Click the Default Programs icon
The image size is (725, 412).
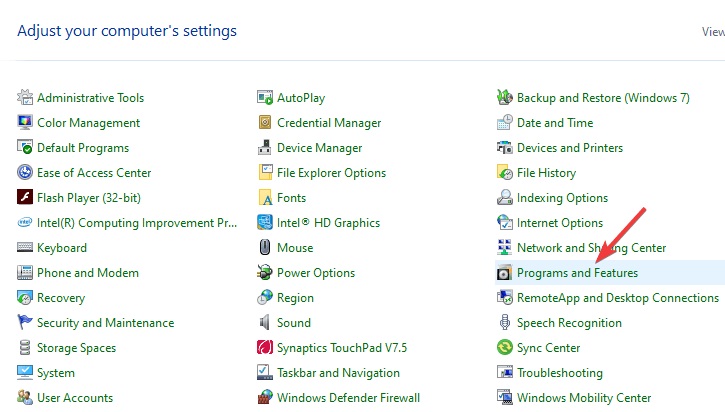(25, 148)
